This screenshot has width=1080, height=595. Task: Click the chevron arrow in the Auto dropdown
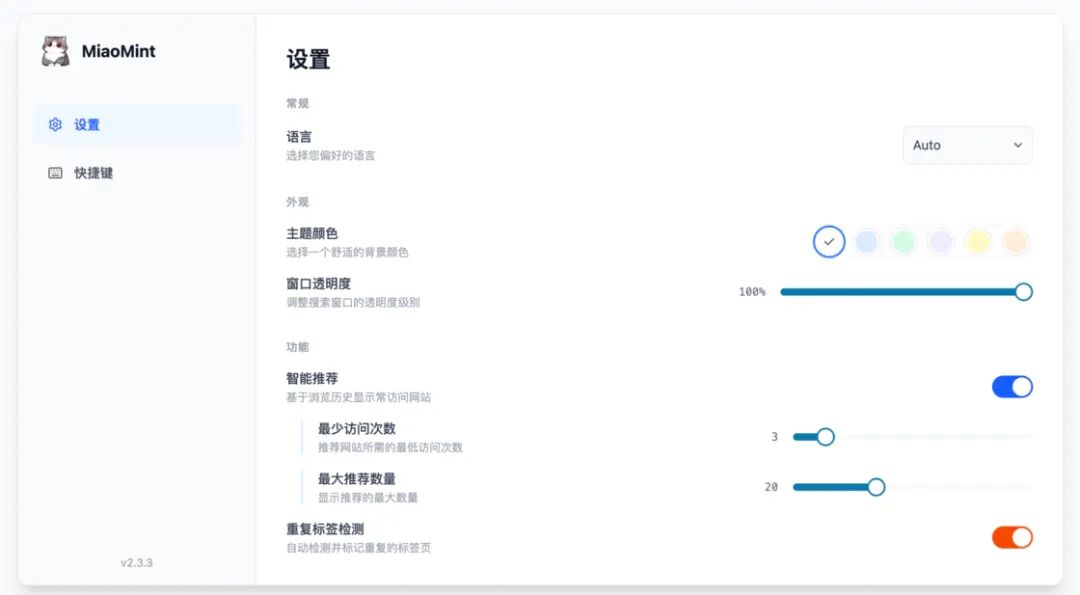1017,145
